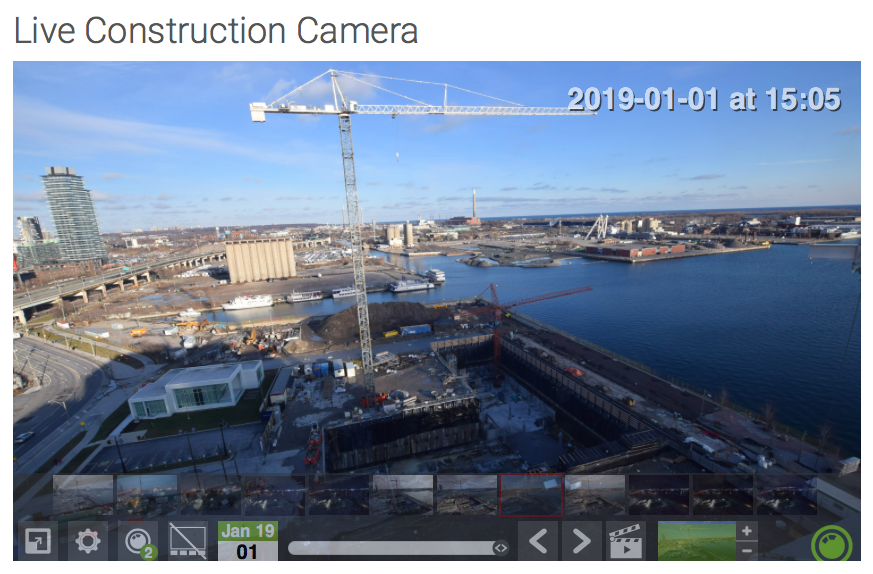The height and width of the screenshot is (574, 873).
Task: Zoom in with the plus button
Action: (x=747, y=531)
